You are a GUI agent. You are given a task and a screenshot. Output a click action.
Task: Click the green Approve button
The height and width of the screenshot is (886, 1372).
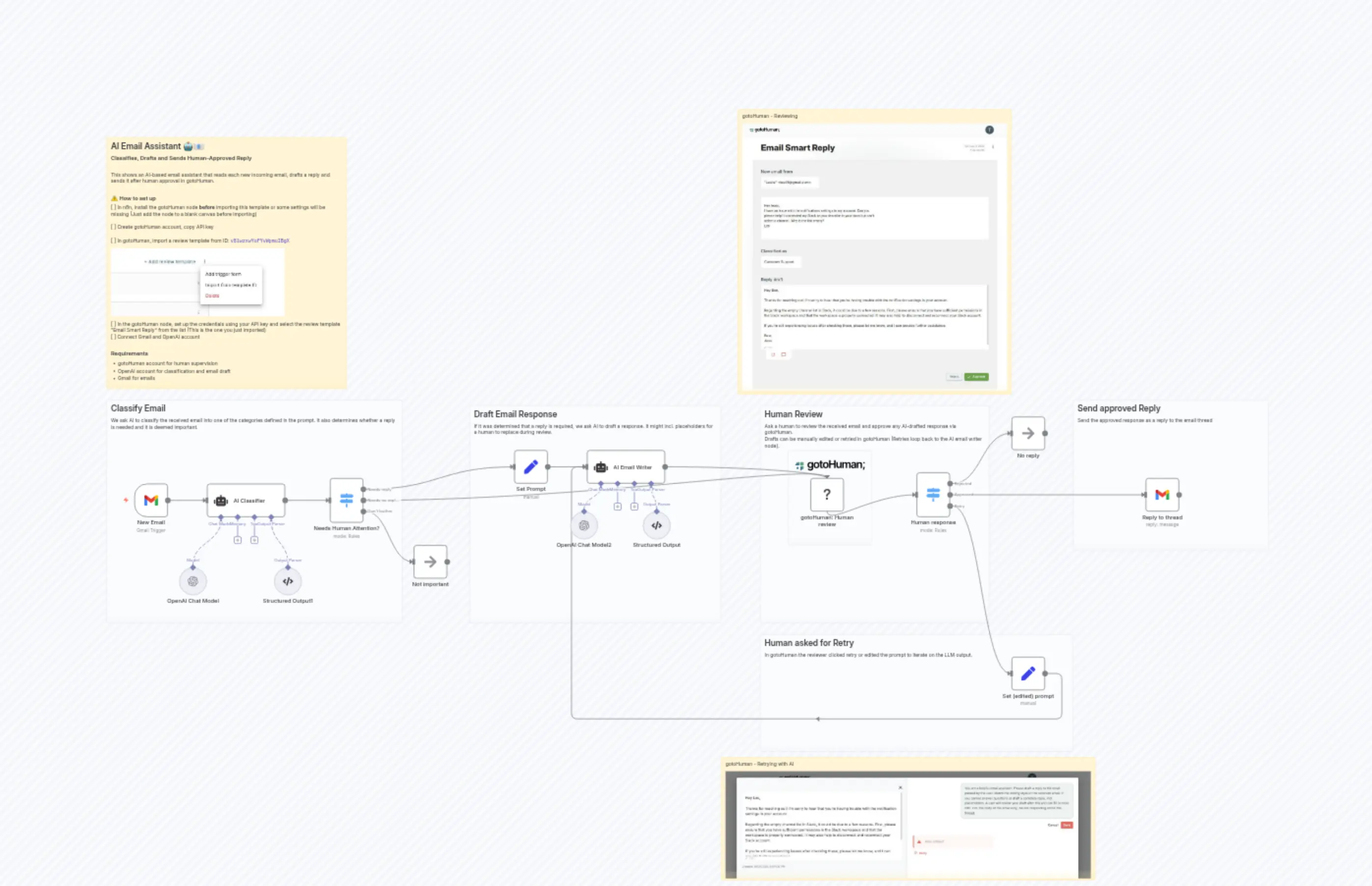click(977, 377)
